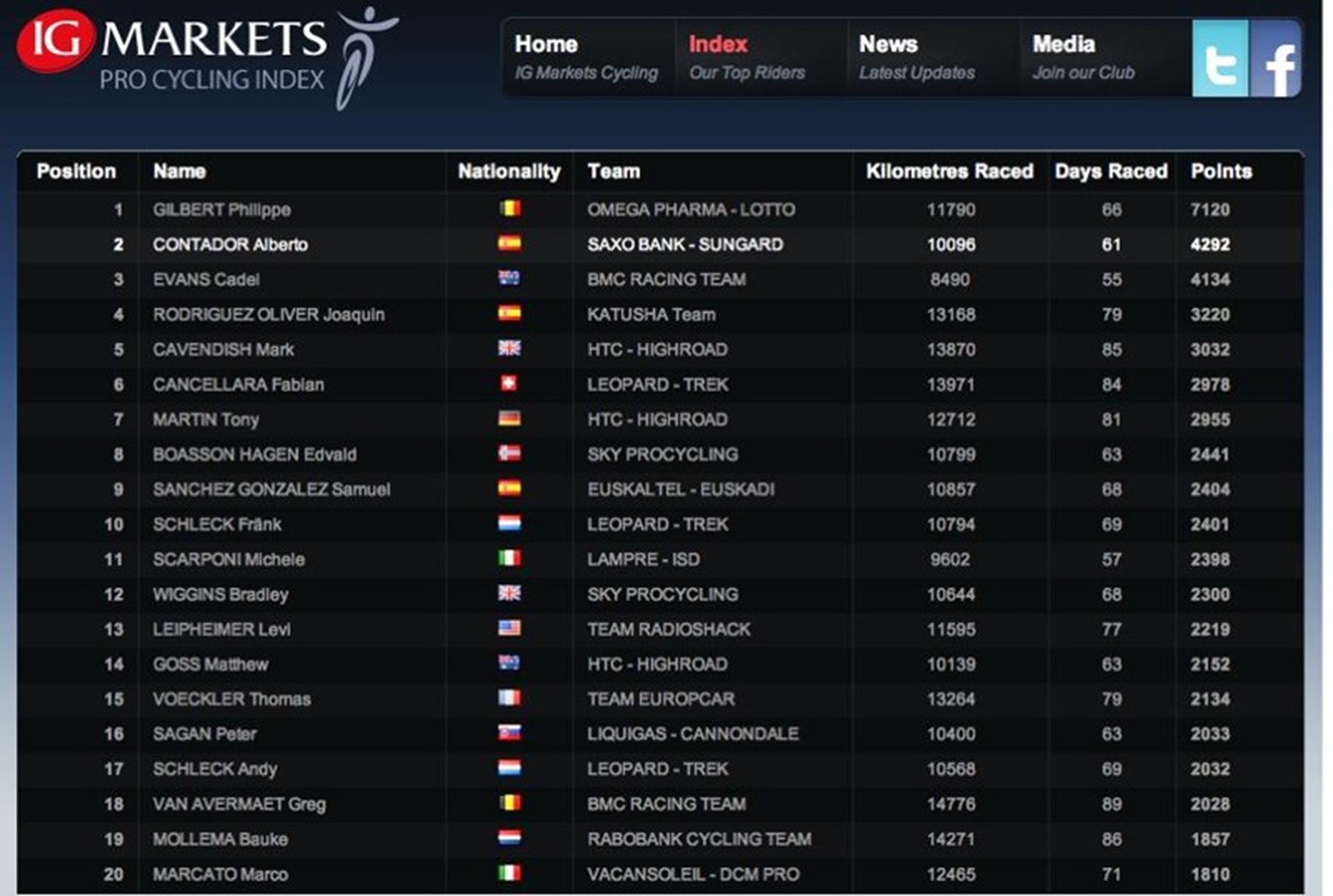Click the Spanish flag beside Contador
The image size is (1333, 896).
(510, 244)
